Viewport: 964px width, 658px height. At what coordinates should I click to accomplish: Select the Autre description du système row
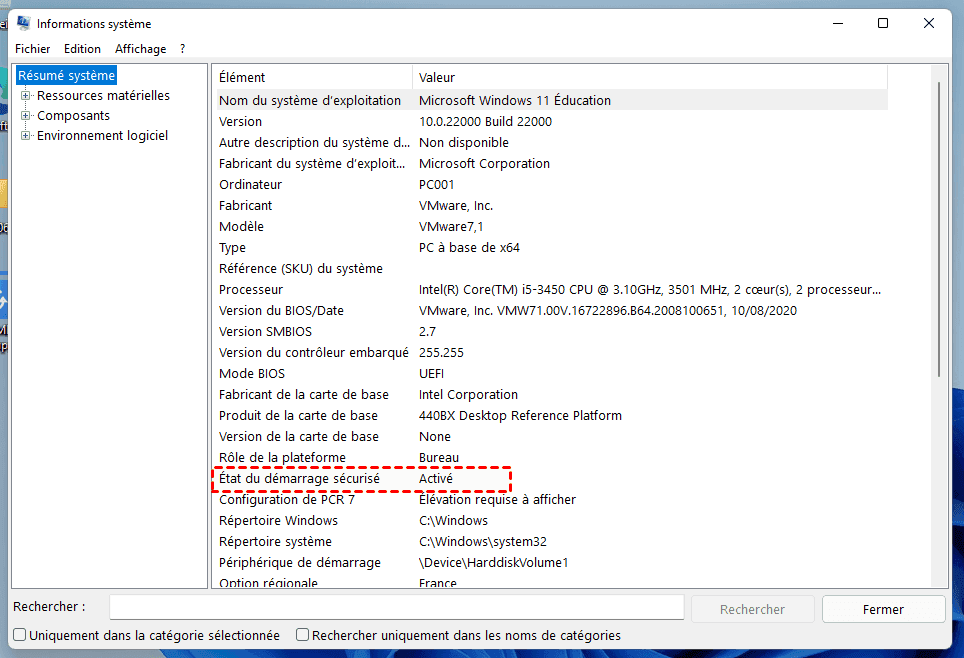click(x=552, y=143)
